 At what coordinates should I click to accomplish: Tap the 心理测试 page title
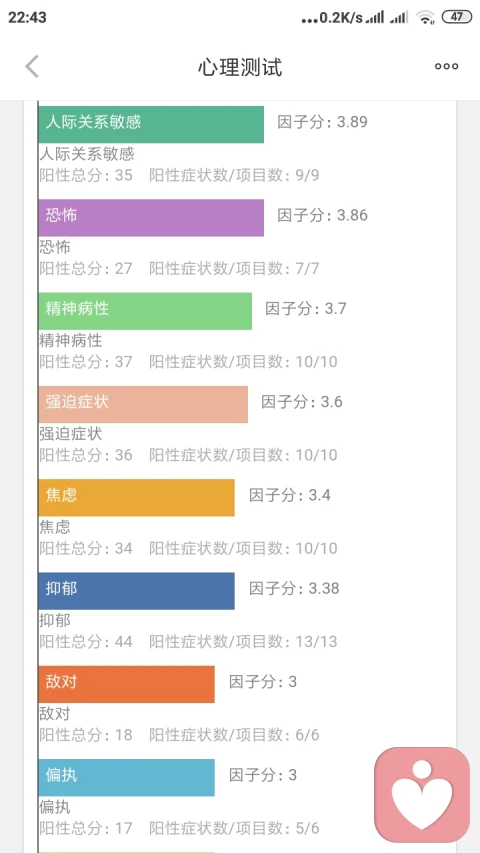click(240, 67)
